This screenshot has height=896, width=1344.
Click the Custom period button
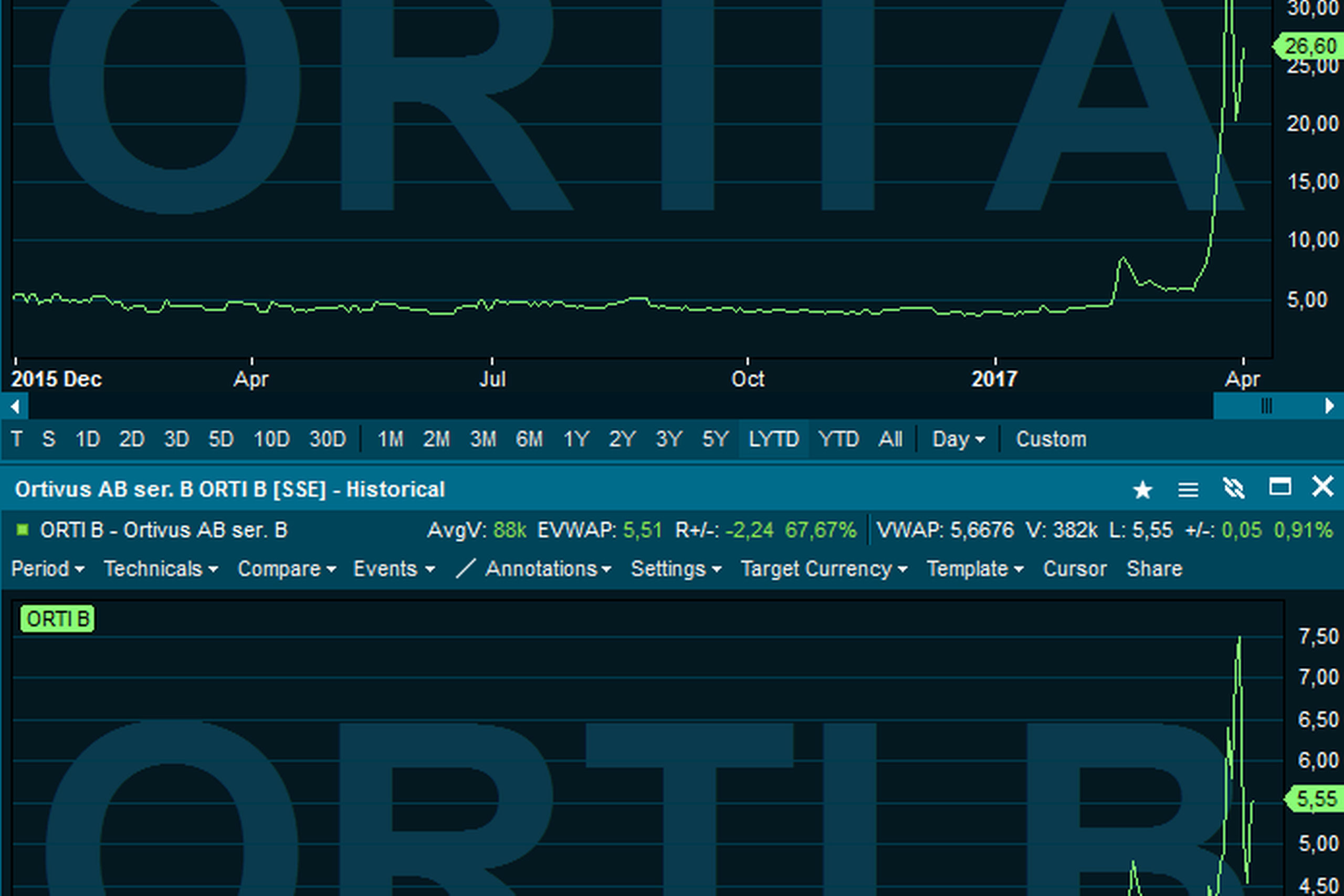(x=1052, y=439)
